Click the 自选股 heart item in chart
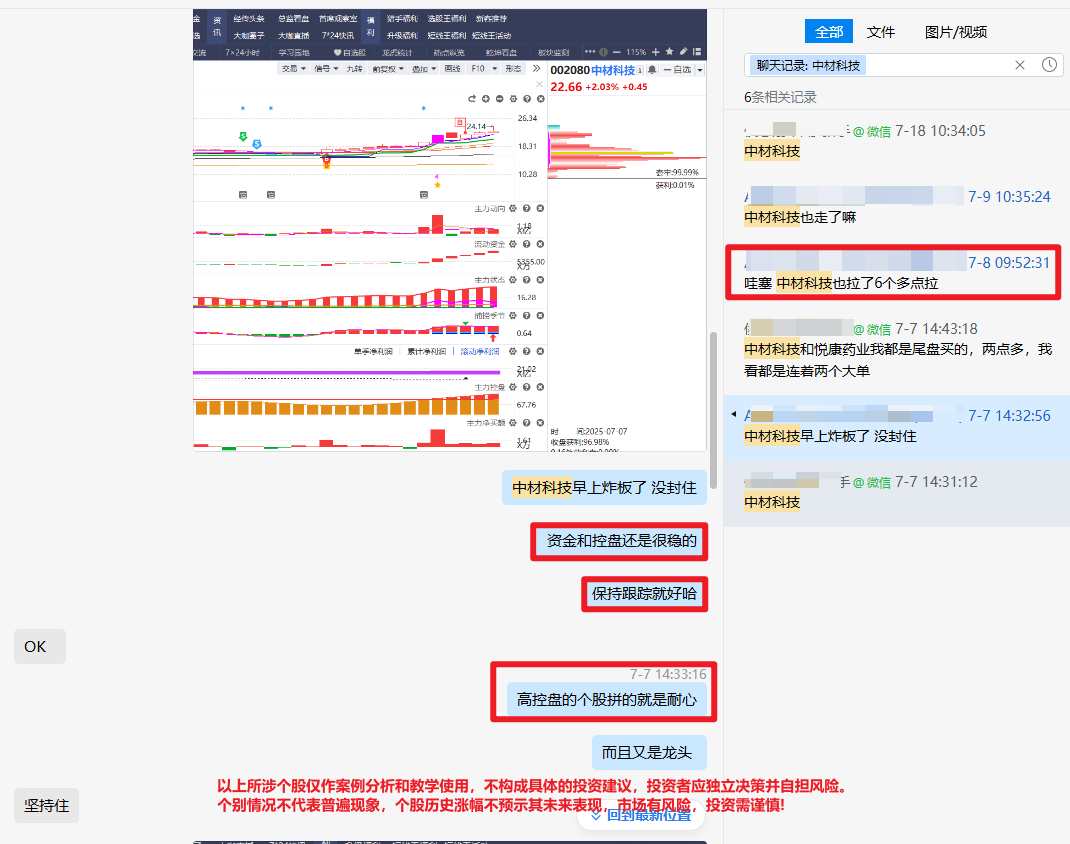The width and height of the screenshot is (1070, 844). click(x=349, y=53)
